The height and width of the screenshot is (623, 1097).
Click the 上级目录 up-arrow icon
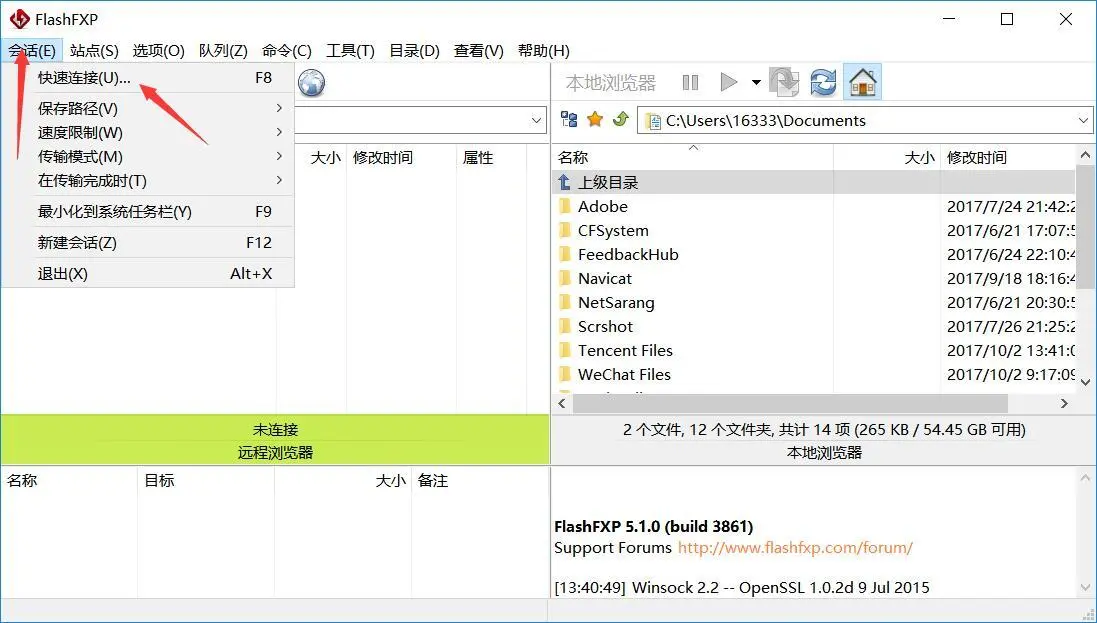[x=565, y=183]
